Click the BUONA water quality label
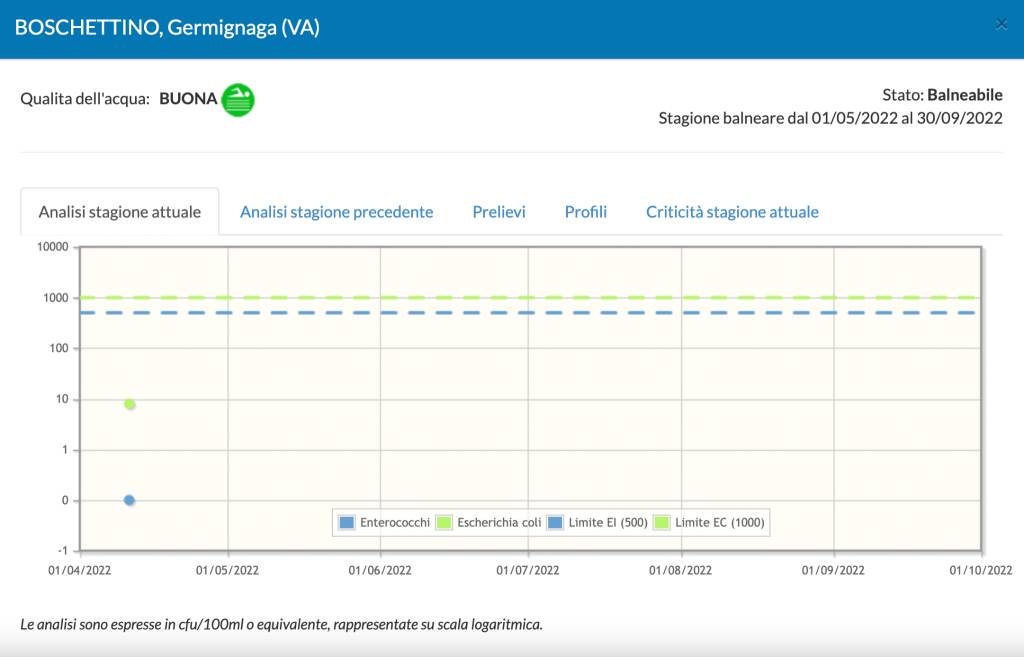Image resolution: width=1024 pixels, height=657 pixels. 188,99
